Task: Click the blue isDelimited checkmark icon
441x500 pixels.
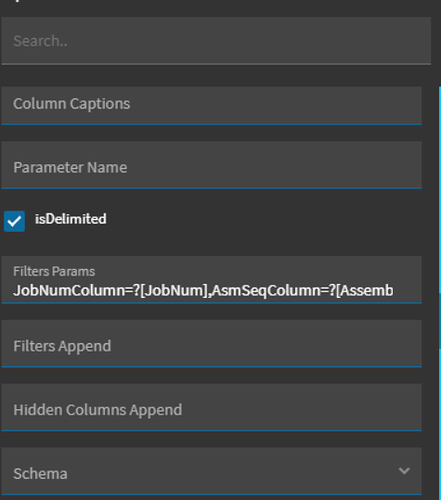Action: click(14, 221)
